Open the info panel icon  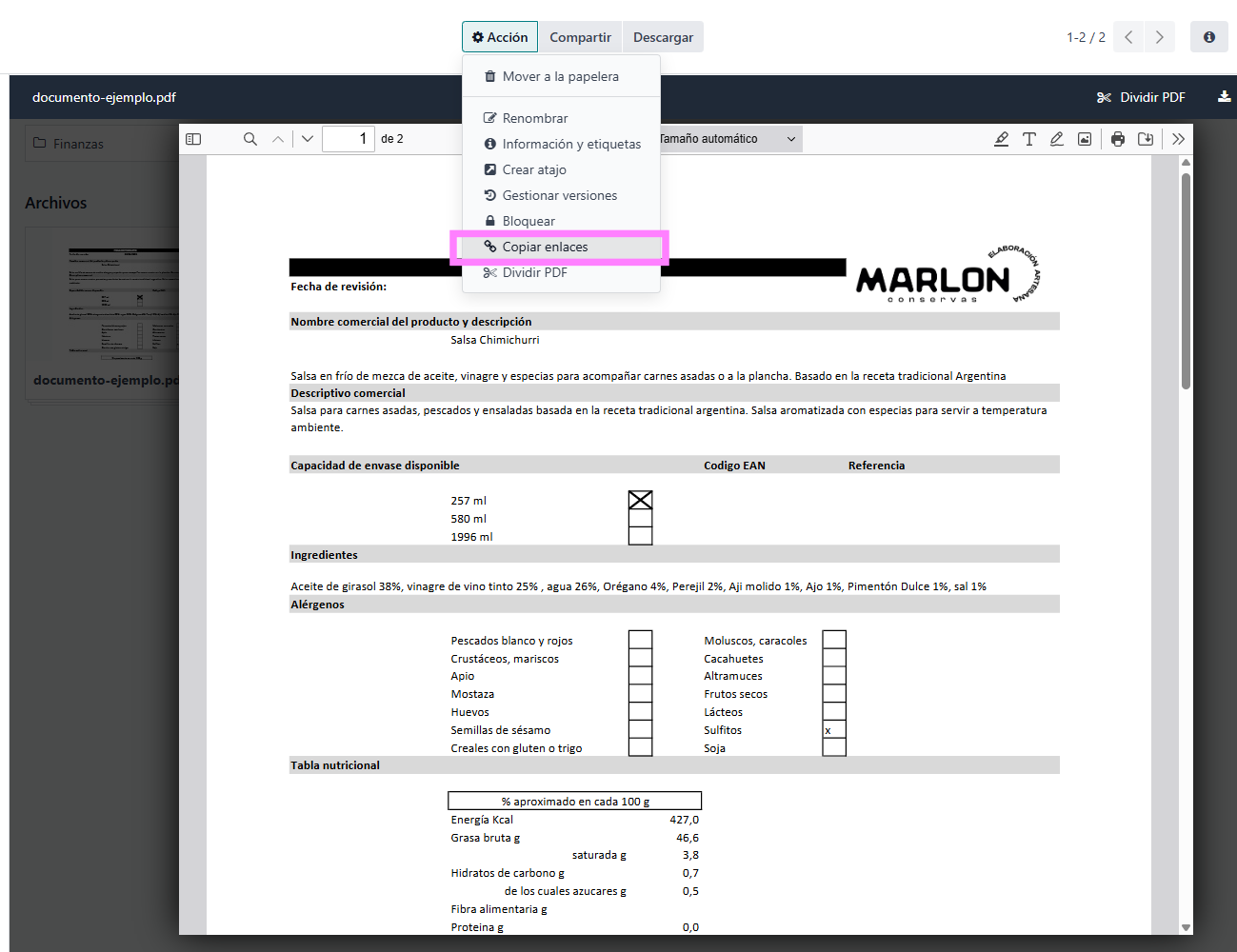[x=1208, y=37]
